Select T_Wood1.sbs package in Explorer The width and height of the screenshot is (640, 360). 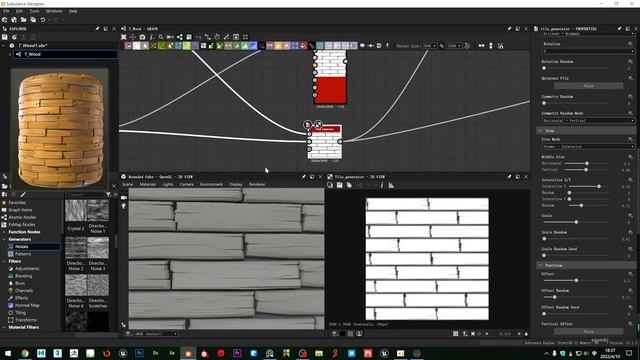(33, 46)
